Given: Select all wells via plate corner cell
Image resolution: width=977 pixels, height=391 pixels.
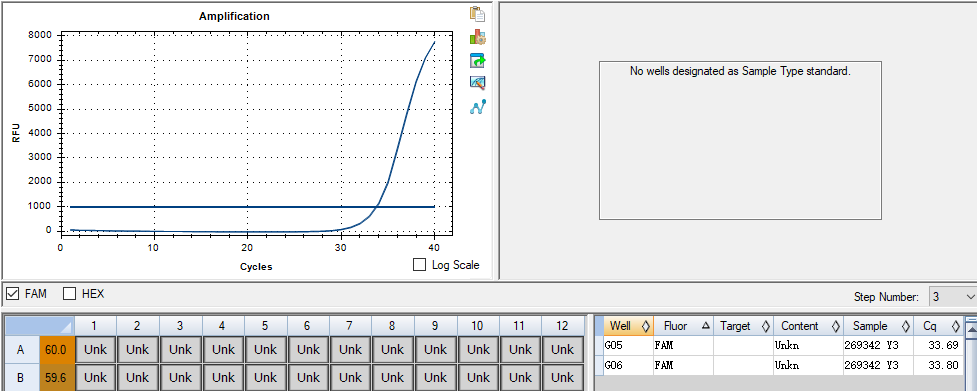Looking at the screenshot, I should [40, 326].
